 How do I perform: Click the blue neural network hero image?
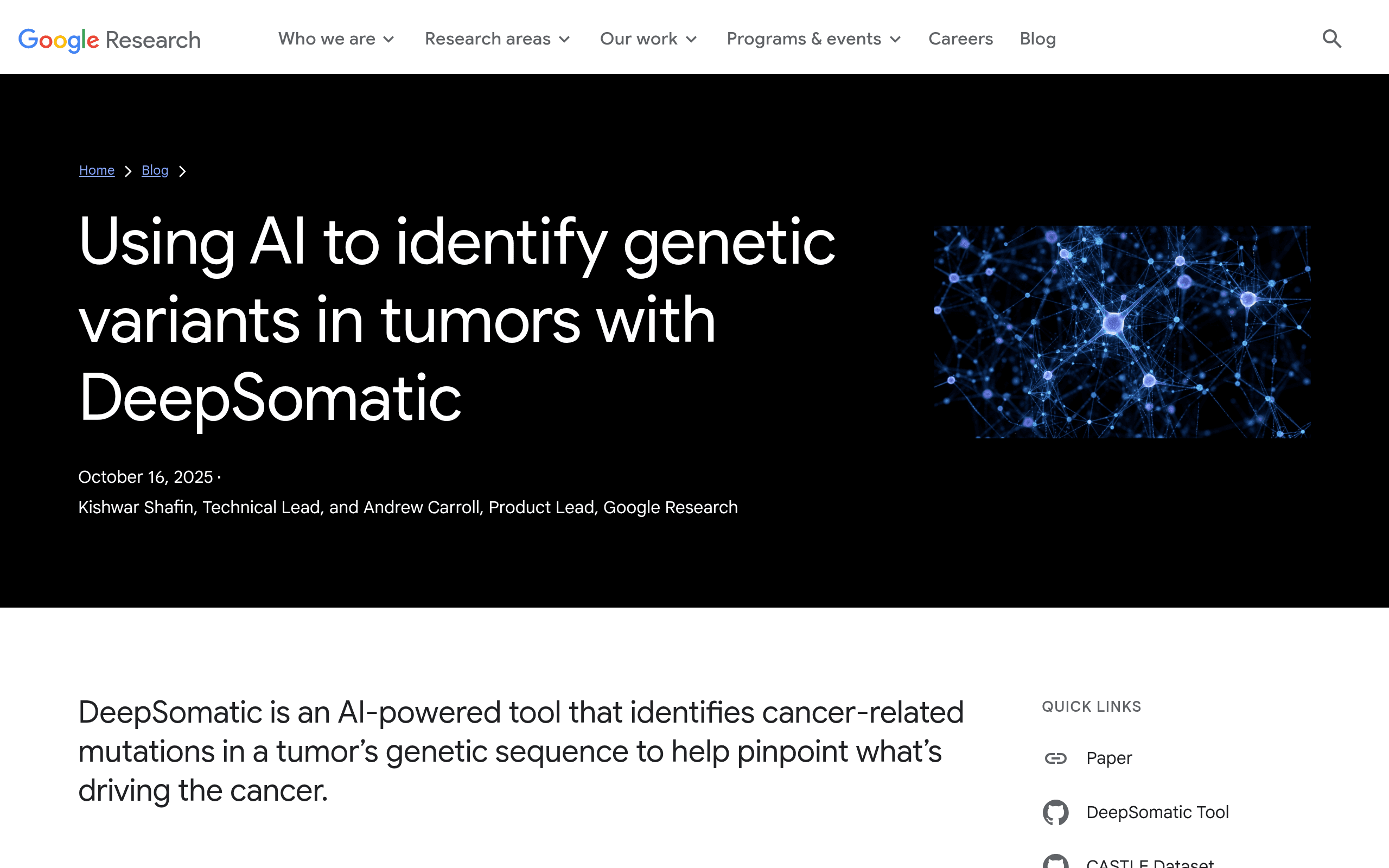pyautogui.click(x=1122, y=332)
